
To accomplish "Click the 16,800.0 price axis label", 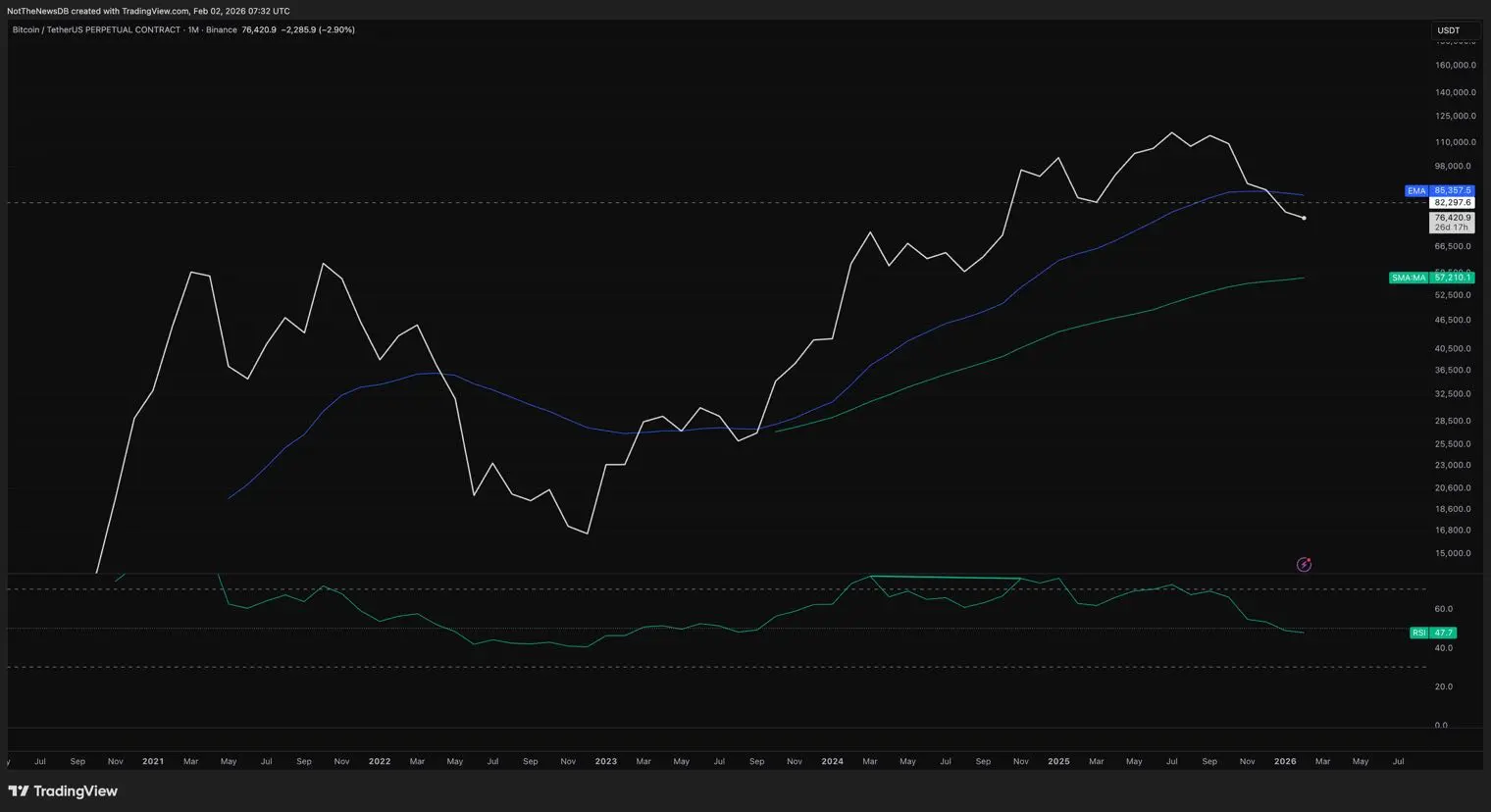I will click(1453, 531).
